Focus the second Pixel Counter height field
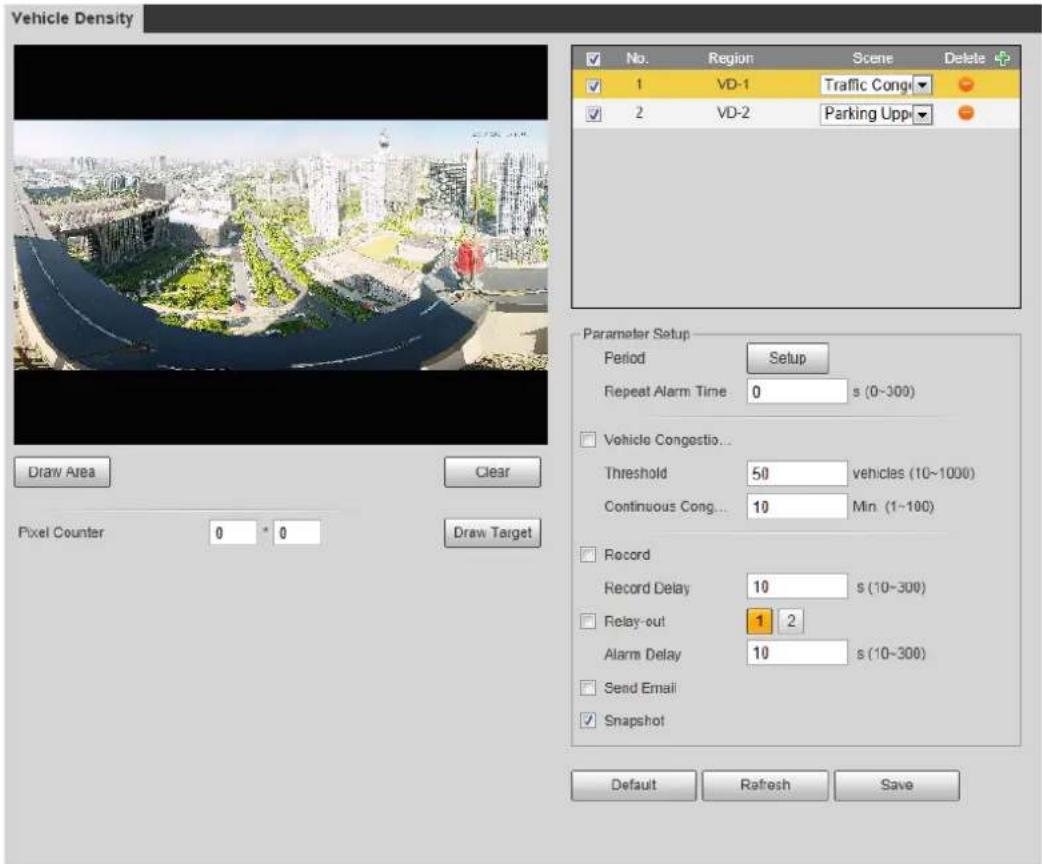The width and height of the screenshot is (1042, 864). (297, 532)
